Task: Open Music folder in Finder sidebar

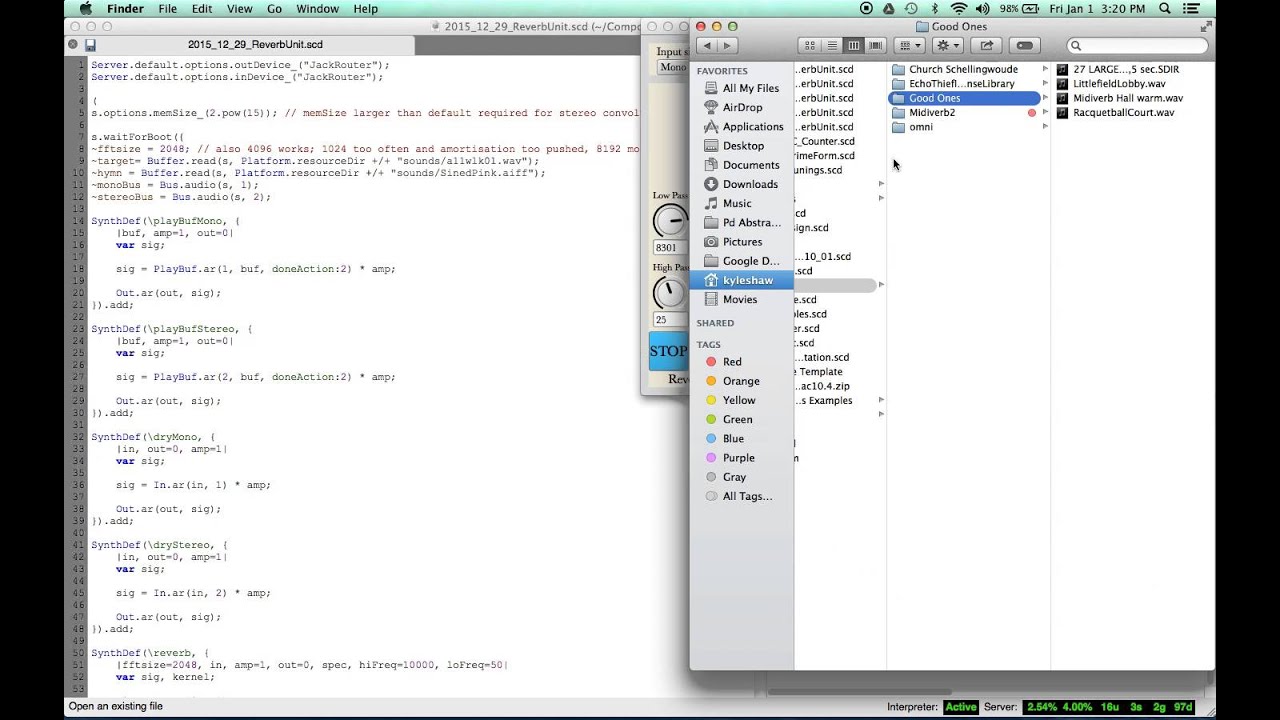Action: click(x=741, y=203)
